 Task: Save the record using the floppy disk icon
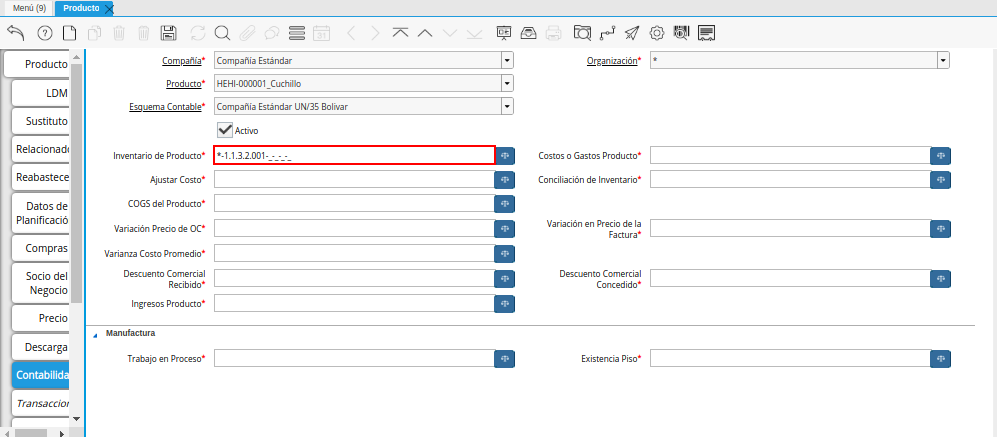click(169, 33)
